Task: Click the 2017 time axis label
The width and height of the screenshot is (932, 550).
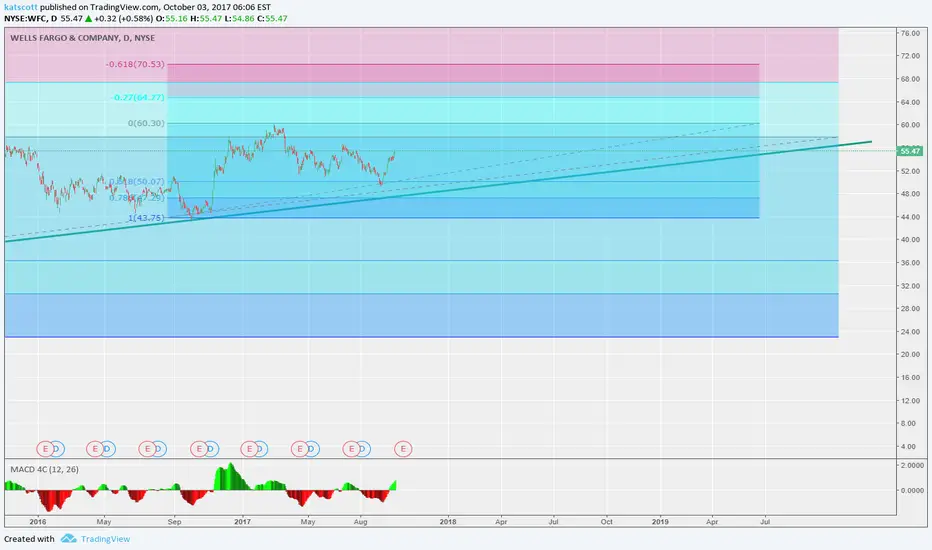Action: click(243, 521)
